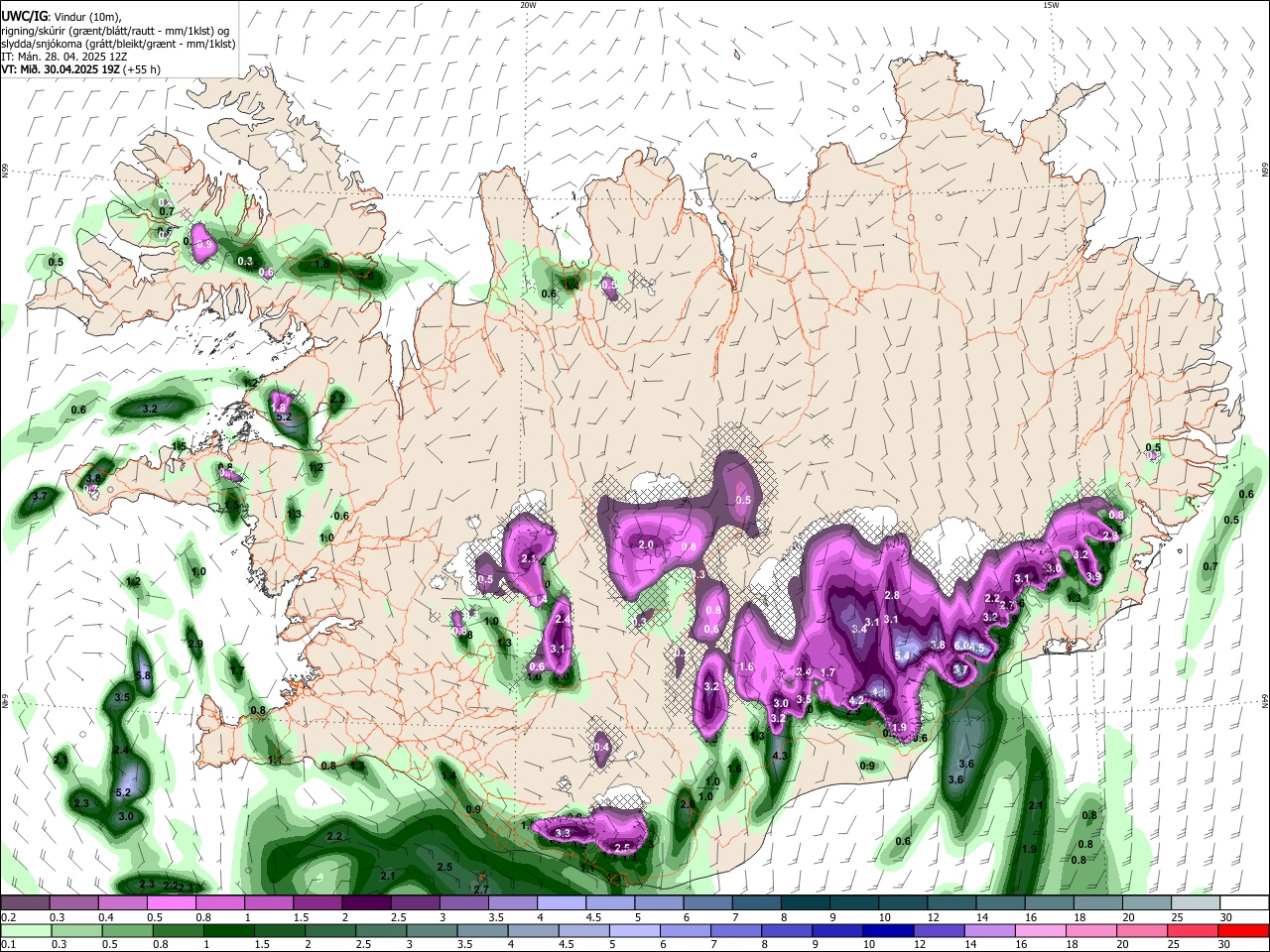Select the bright pink snow swatch for 0.5–0.8
The image size is (1270, 952).
pyautogui.click(x=172, y=903)
